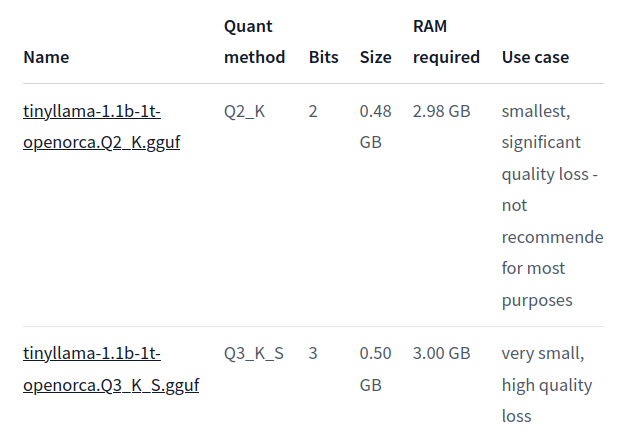Click the bits value 2 cell

point(313,111)
